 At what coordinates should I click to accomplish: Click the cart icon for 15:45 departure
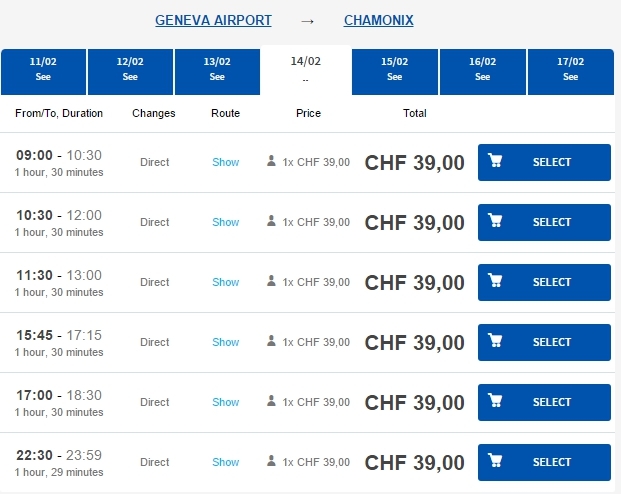coord(495,340)
